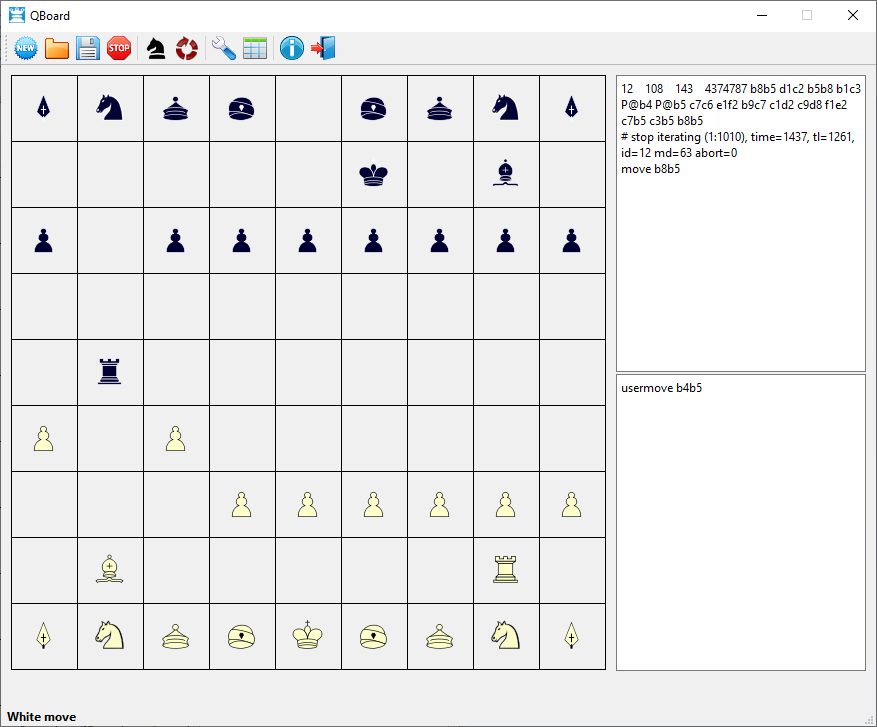Select the white lance on i1
Viewport: 877px width, 727px height.
(x=572, y=636)
